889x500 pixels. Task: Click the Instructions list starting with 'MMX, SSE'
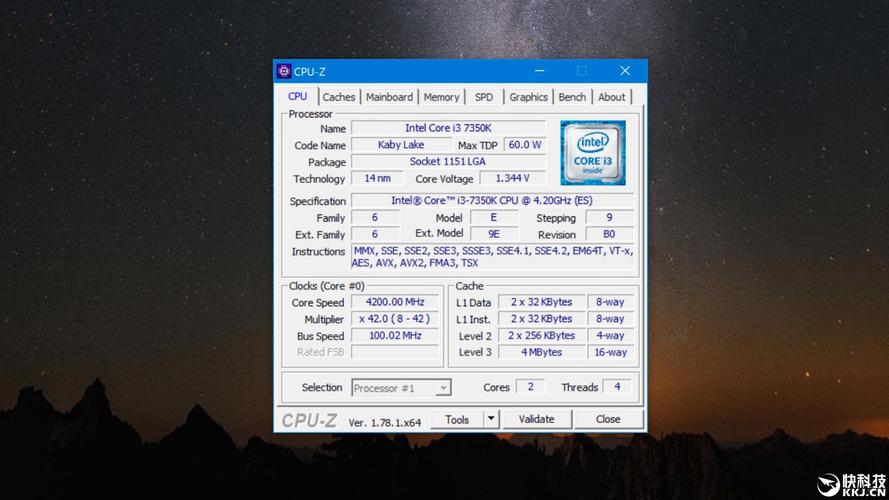492,257
